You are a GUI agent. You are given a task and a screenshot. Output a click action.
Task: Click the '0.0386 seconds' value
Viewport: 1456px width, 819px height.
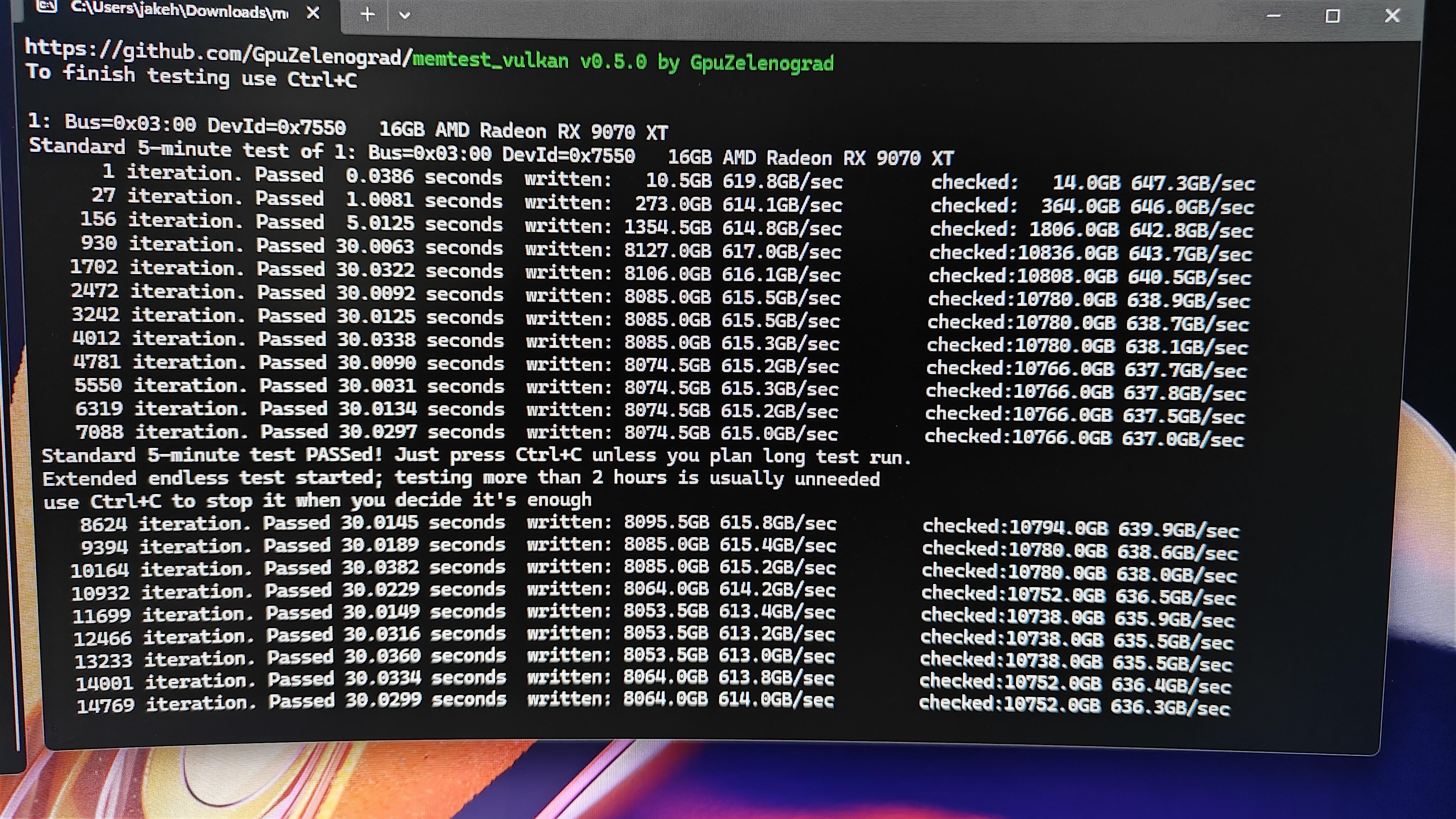[424, 177]
